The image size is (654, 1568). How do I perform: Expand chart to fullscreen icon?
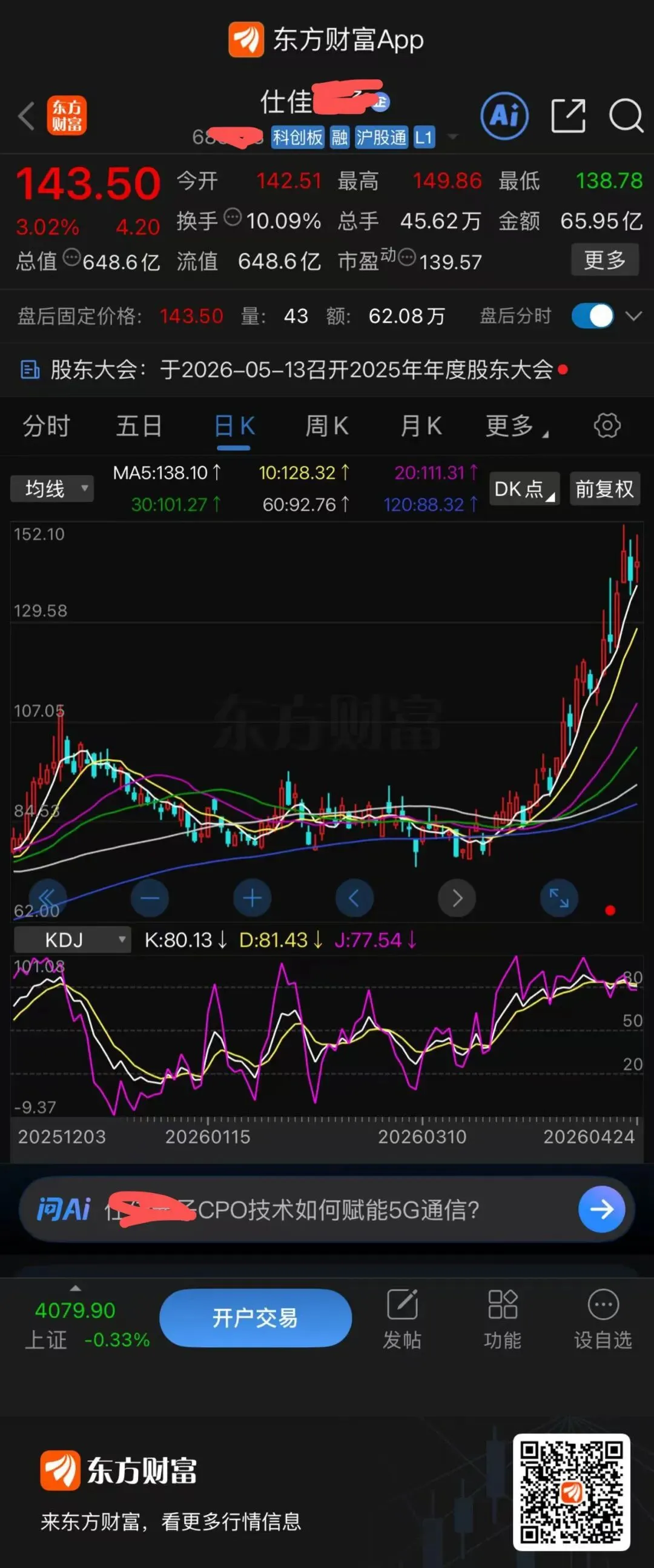559,898
